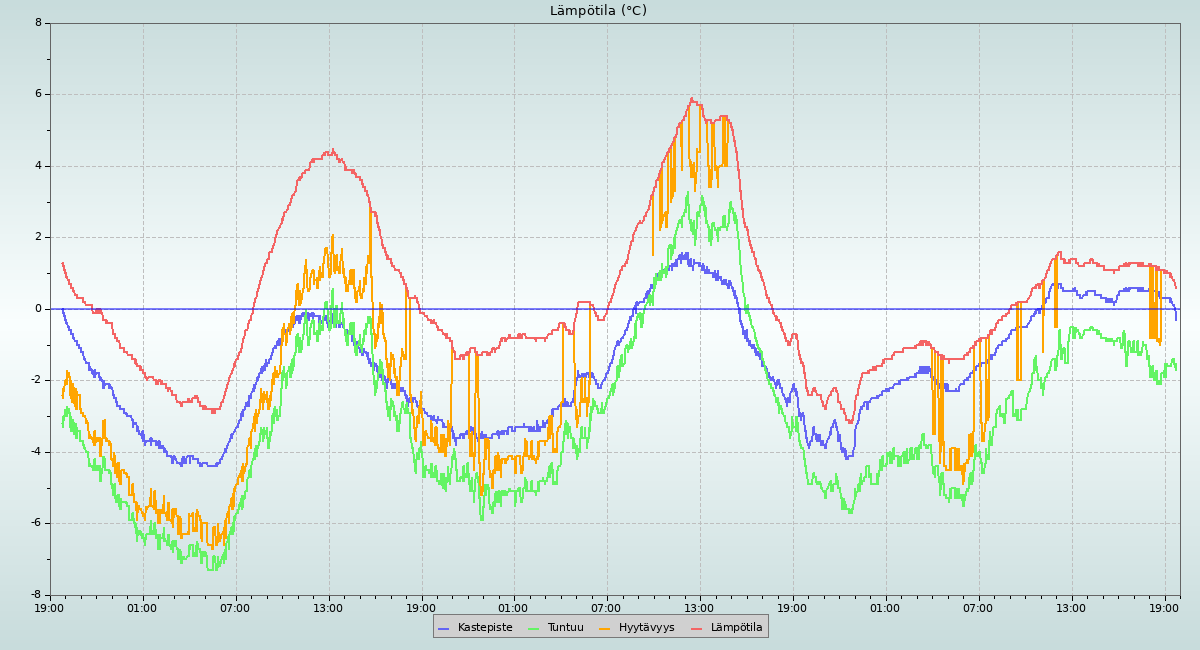Image resolution: width=1200 pixels, height=650 pixels.
Task: Click the -8 label on temperature axis
Action: (36, 595)
